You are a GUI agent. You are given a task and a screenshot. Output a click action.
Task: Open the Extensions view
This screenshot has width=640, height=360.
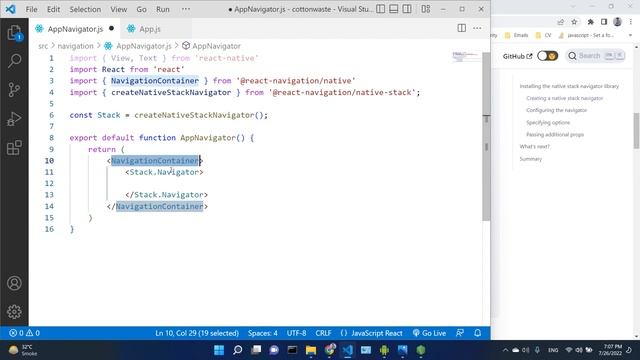(14, 147)
